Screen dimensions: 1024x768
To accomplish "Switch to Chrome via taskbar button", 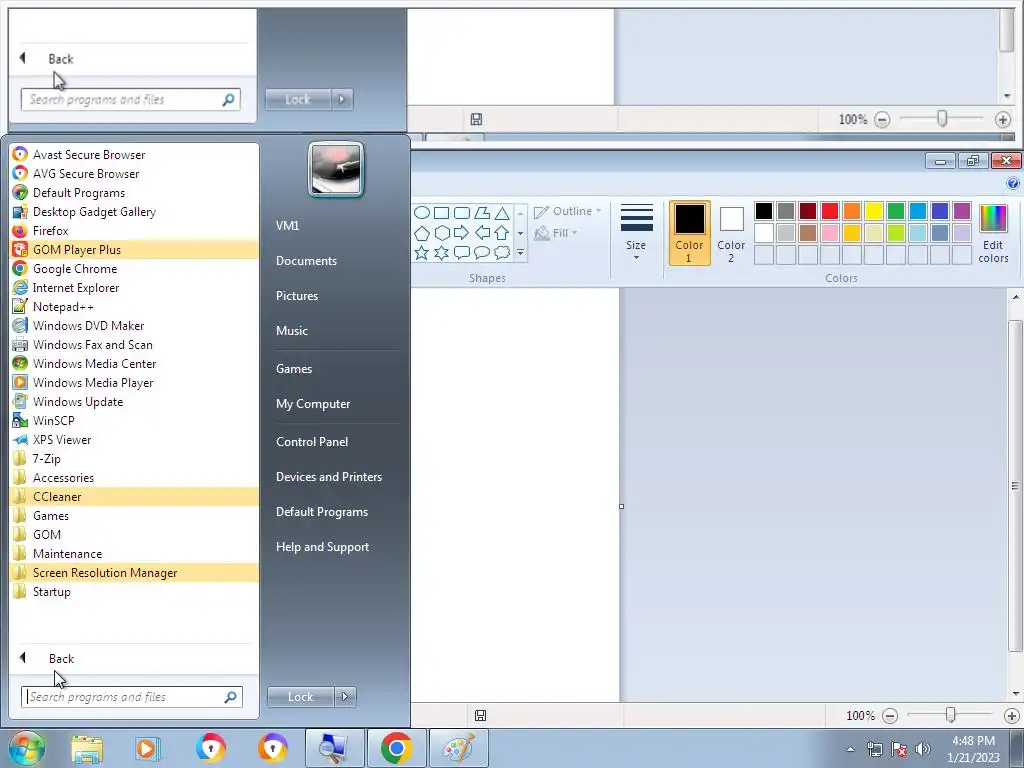I will pos(396,748).
